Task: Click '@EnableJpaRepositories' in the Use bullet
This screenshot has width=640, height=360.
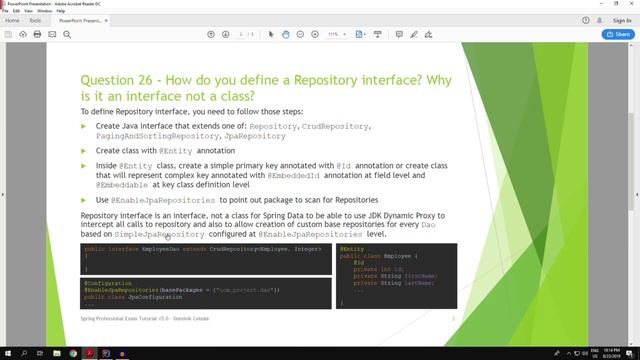Action: [163, 200]
